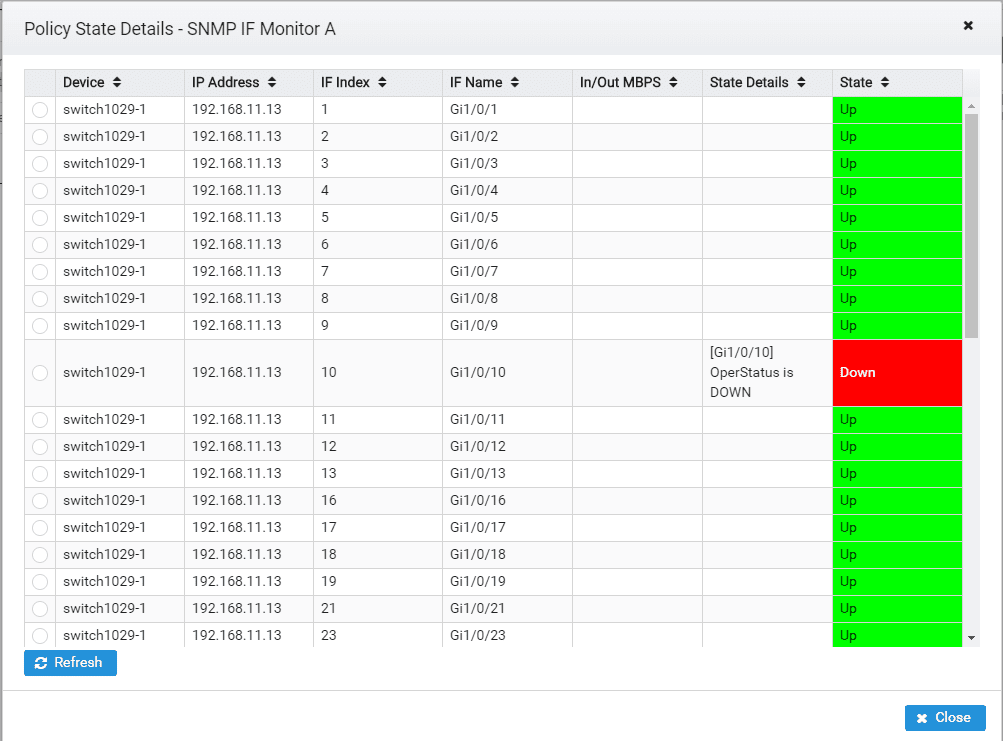
Task: Sort by IF Index column arrows
Action: (382, 83)
